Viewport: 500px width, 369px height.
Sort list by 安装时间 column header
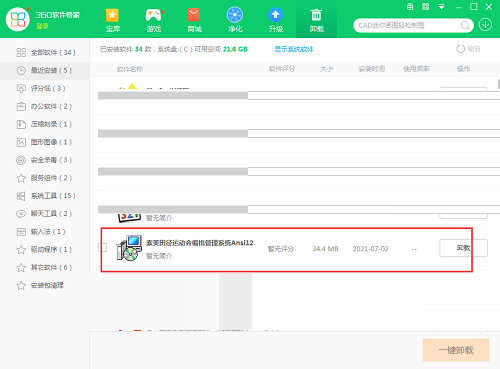[372, 69]
